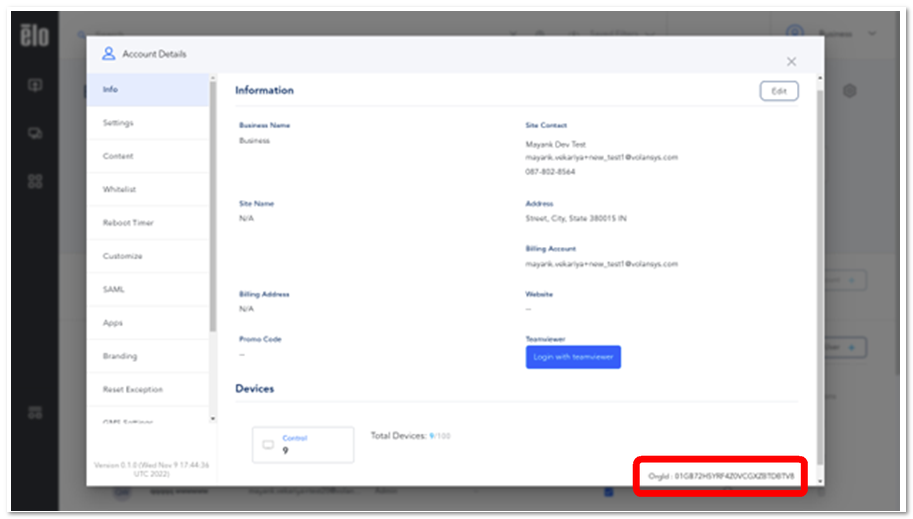Open the Branding tab
Screen dimensions: 913x519
(148, 356)
